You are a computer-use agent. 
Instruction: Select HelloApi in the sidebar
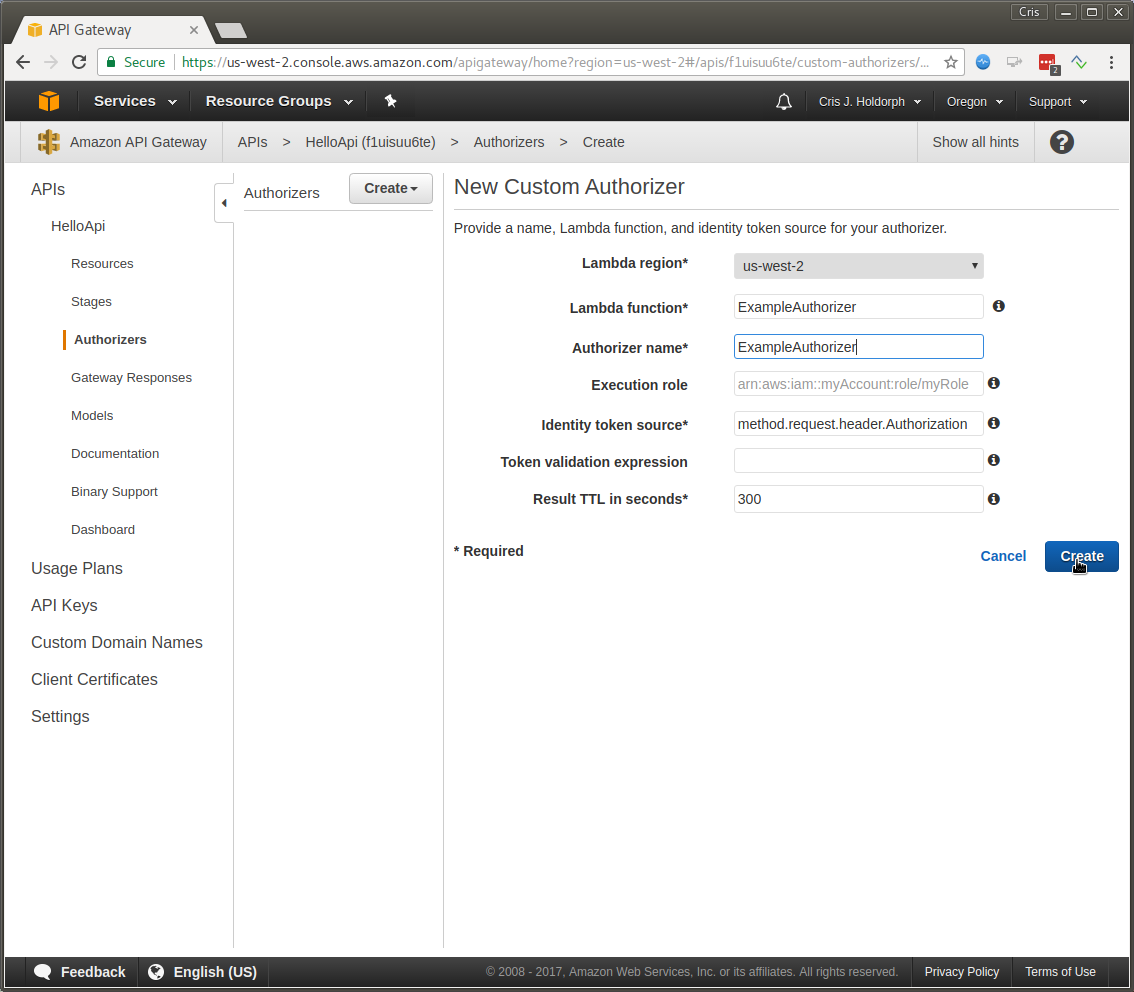tap(78, 226)
